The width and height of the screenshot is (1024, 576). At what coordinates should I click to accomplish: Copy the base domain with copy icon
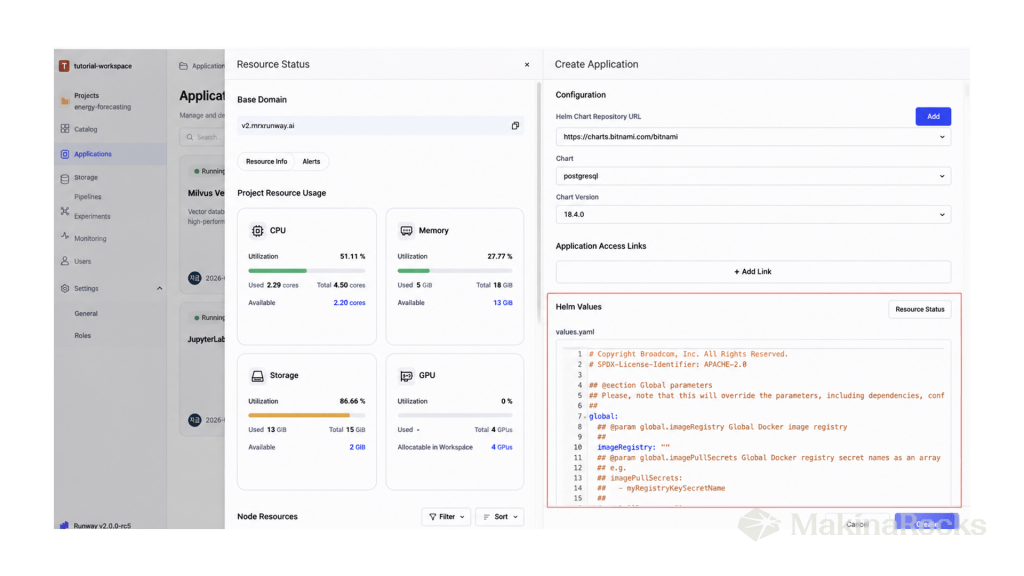(x=515, y=125)
